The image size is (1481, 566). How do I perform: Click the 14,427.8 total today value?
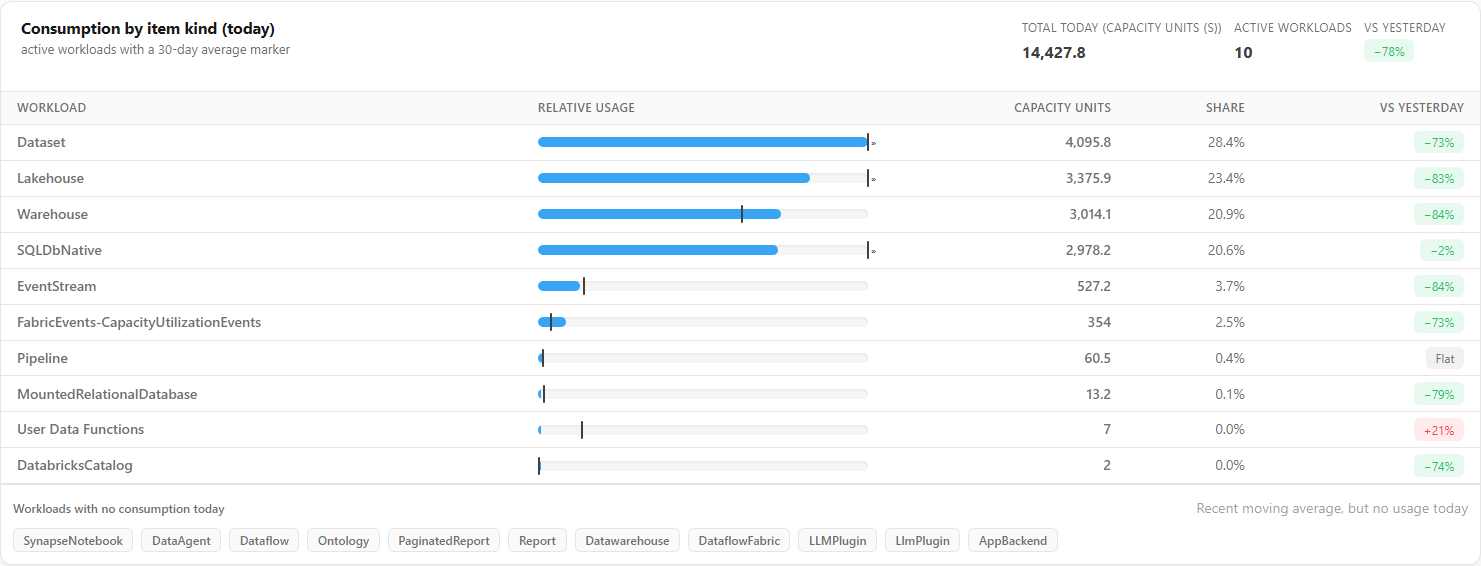(x=1054, y=52)
